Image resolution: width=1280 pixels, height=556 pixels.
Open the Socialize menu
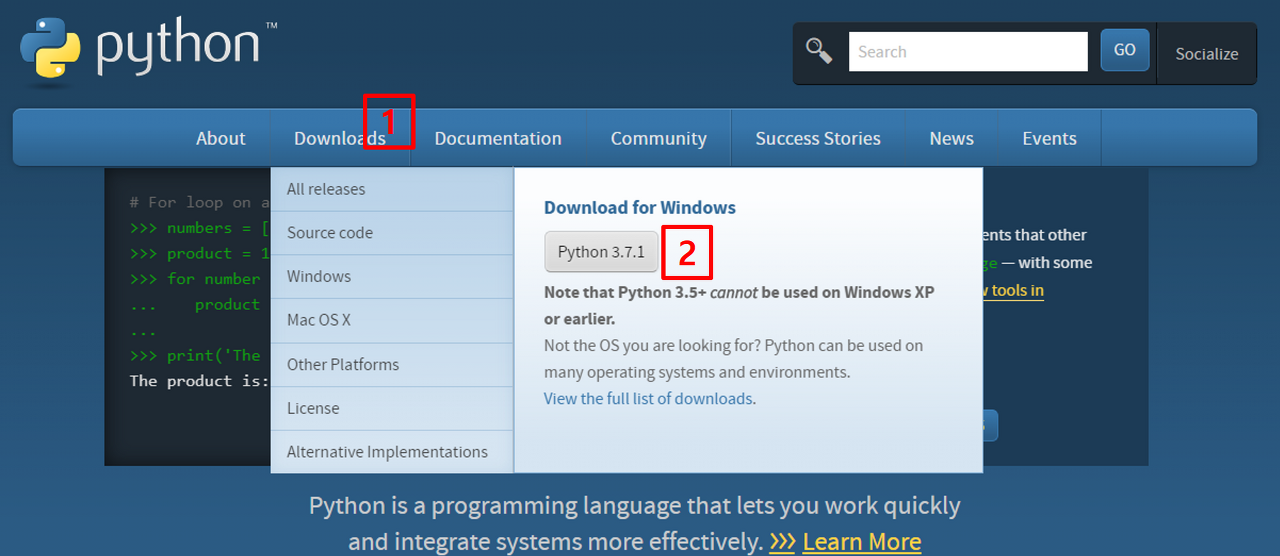click(1206, 54)
